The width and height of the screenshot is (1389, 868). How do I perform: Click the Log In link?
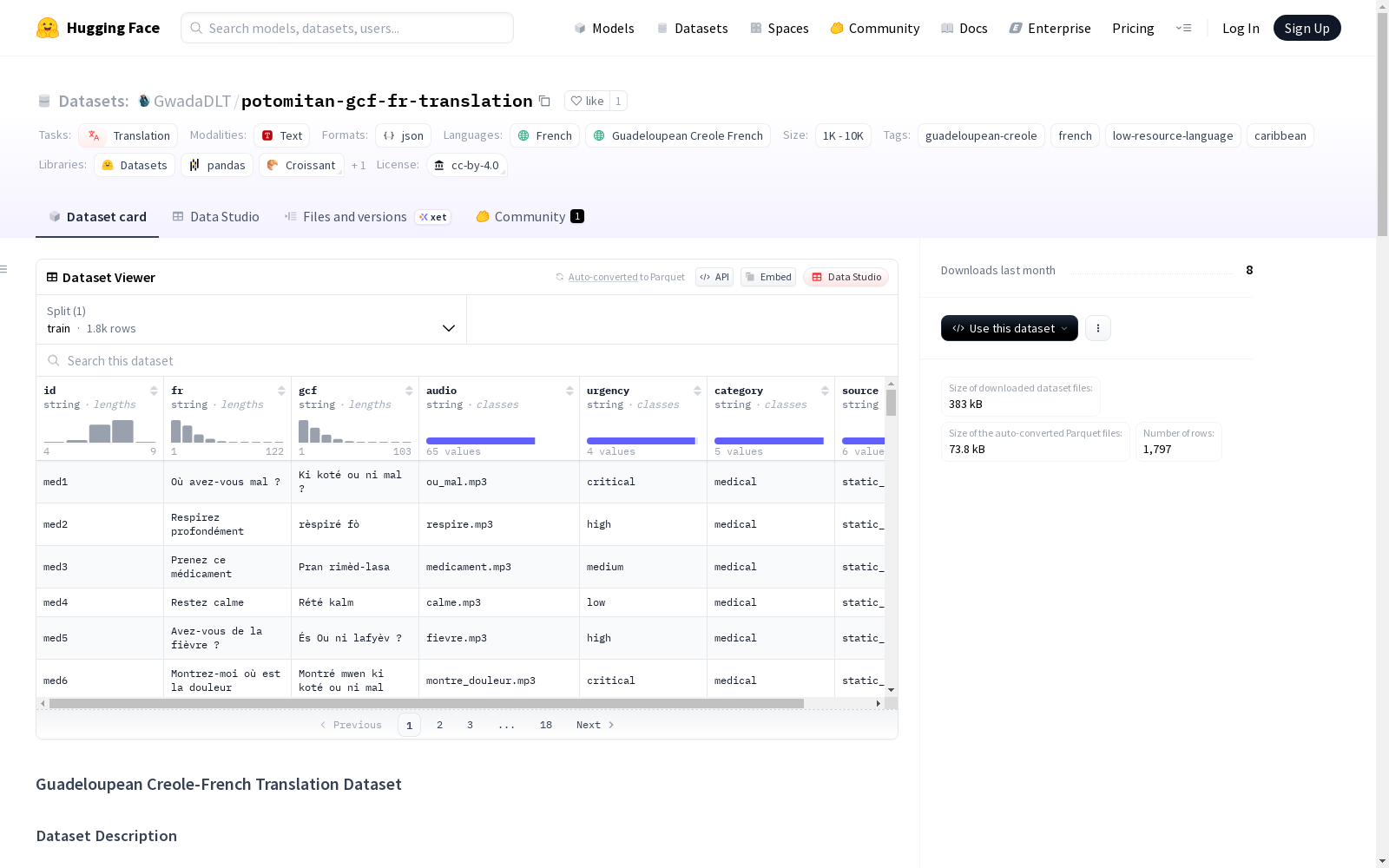1241,28
